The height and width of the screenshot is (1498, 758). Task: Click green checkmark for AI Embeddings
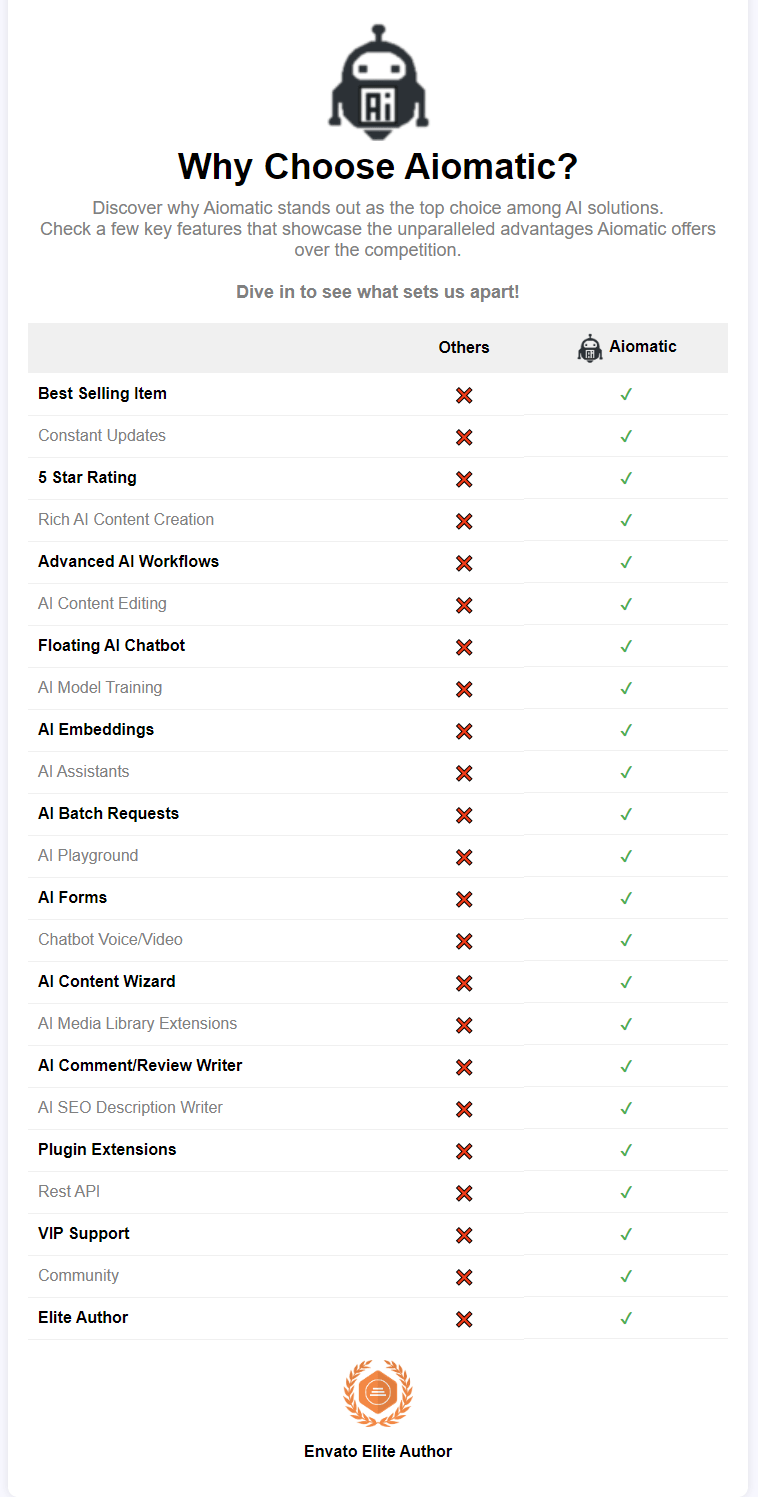click(x=626, y=730)
